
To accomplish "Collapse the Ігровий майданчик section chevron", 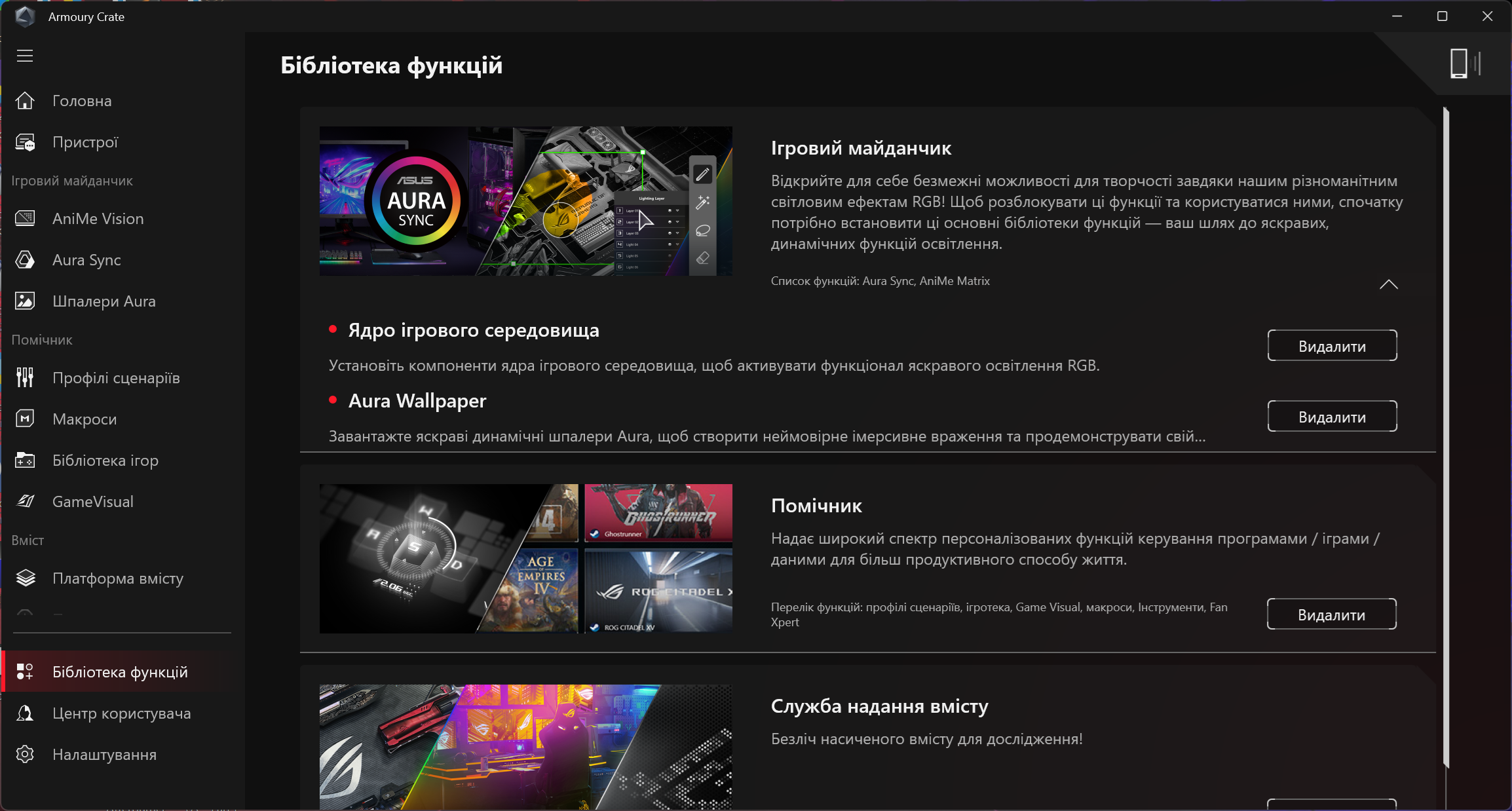I will (x=1388, y=284).
